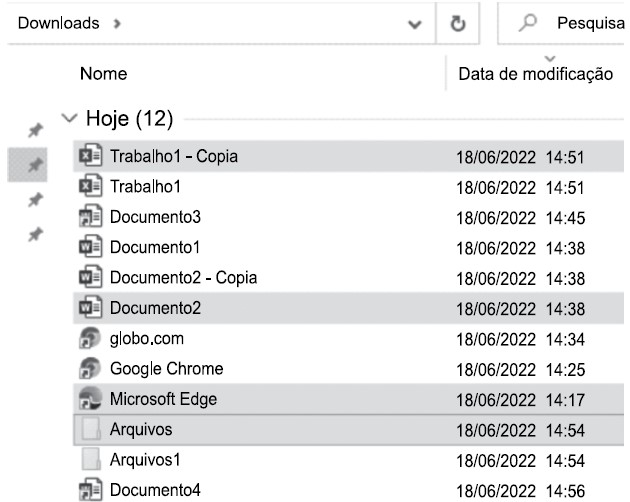Open the address bar history dropdown

click(x=416, y=24)
